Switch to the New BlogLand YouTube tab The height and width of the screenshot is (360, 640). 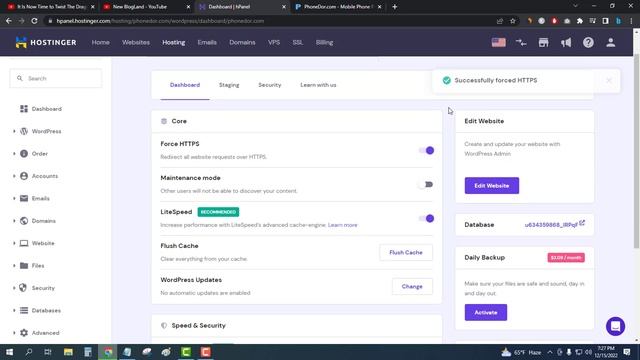[x=146, y=7]
